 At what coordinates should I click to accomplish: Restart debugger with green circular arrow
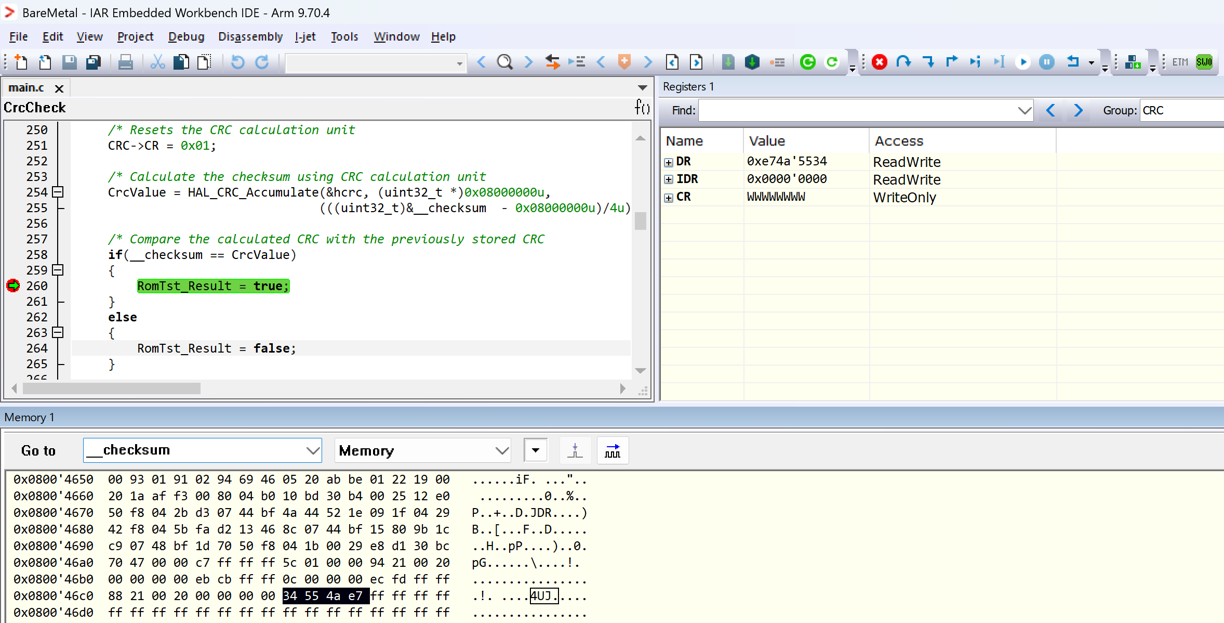(x=808, y=62)
